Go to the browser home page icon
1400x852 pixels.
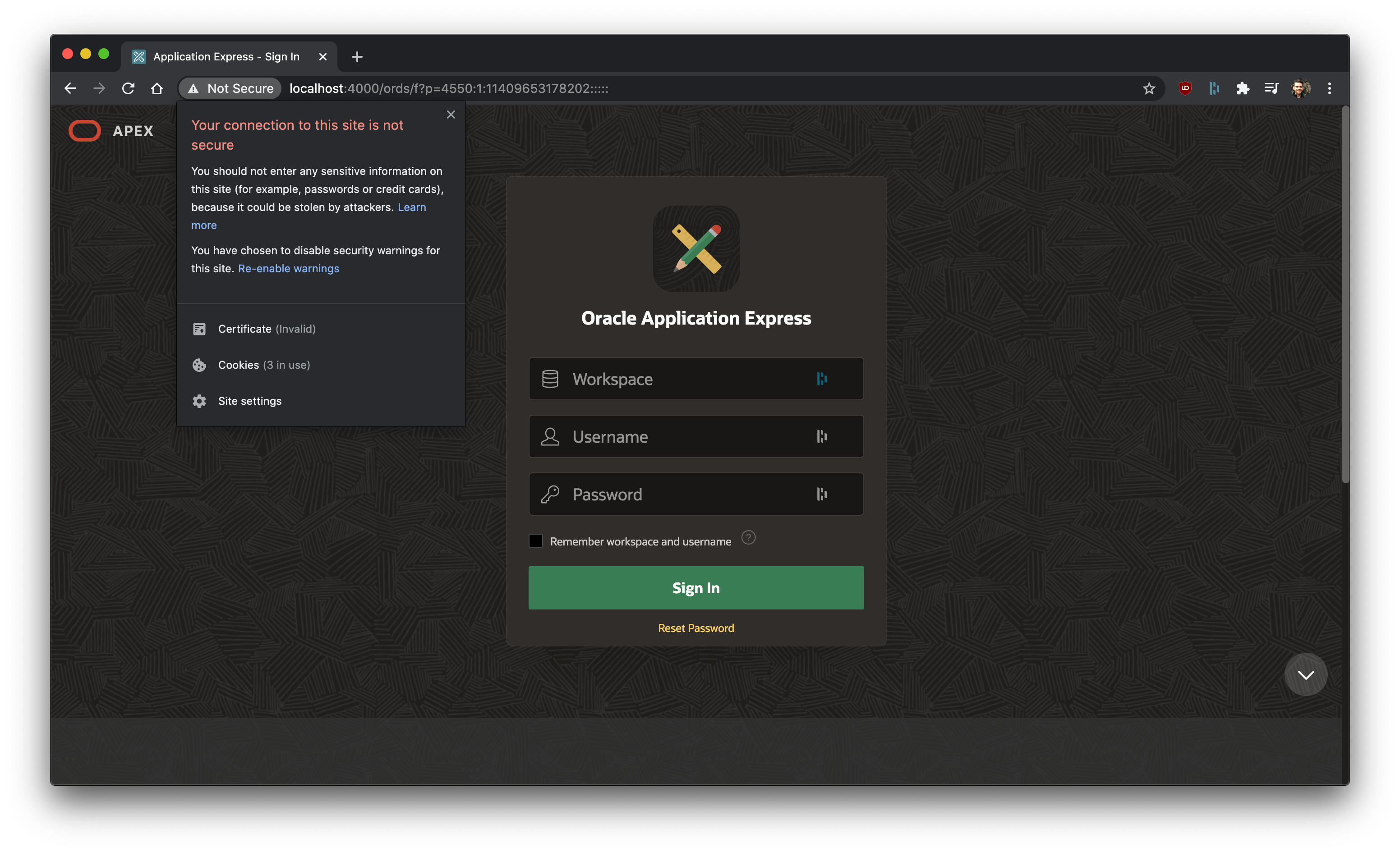(x=157, y=89)
